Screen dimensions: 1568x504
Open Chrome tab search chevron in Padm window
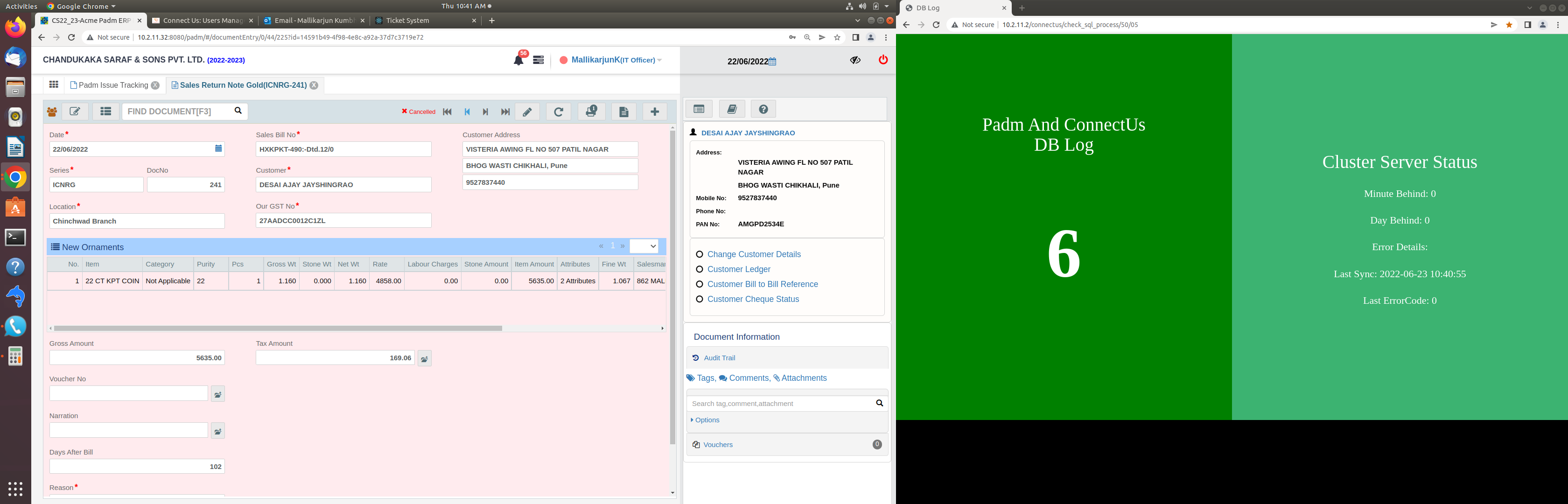[x=858, y=20]
